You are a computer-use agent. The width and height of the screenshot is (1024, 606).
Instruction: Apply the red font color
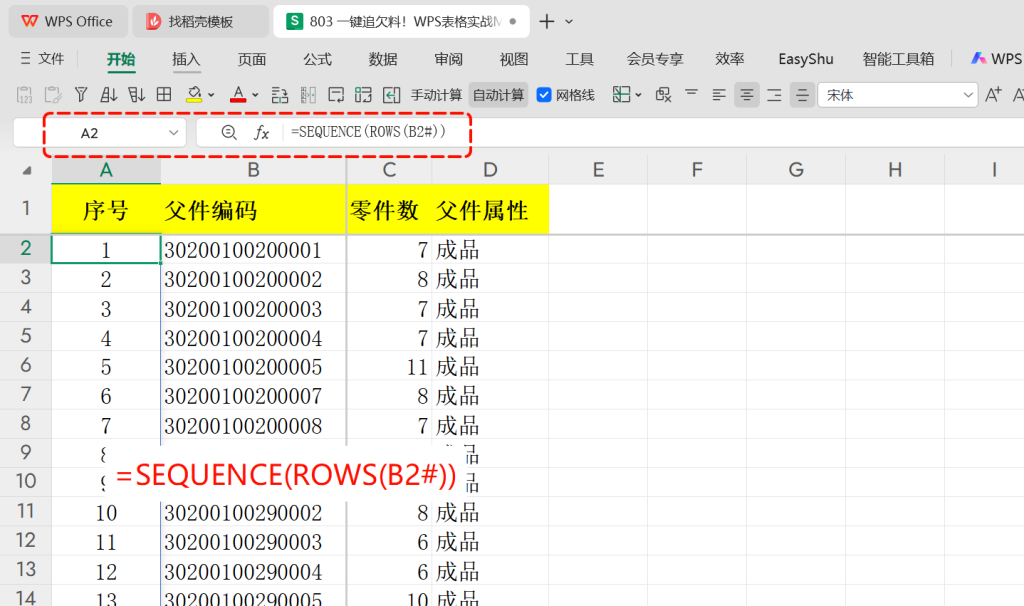(x=238, y=95)
